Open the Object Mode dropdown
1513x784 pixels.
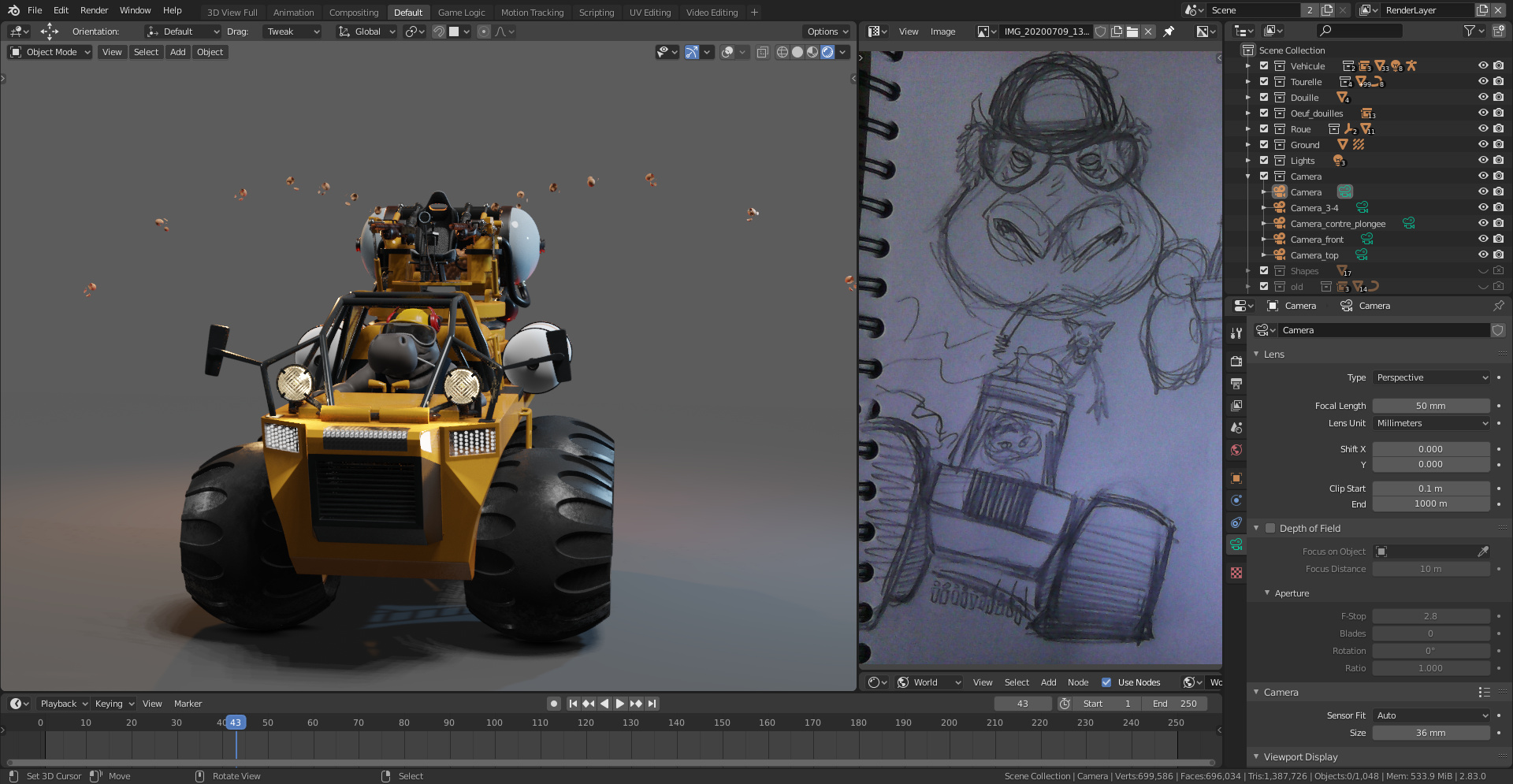50,52
